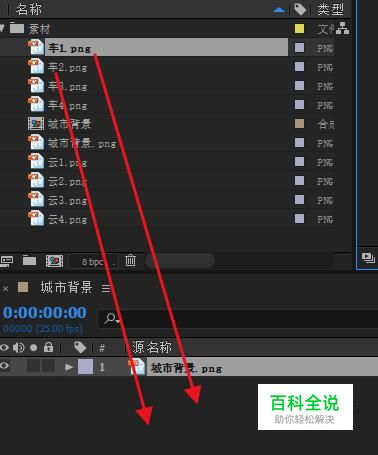Click the timeline layer search field
The width and height of the screenshot is (378, 455).
pyautogui.click(x=238, y=319)
